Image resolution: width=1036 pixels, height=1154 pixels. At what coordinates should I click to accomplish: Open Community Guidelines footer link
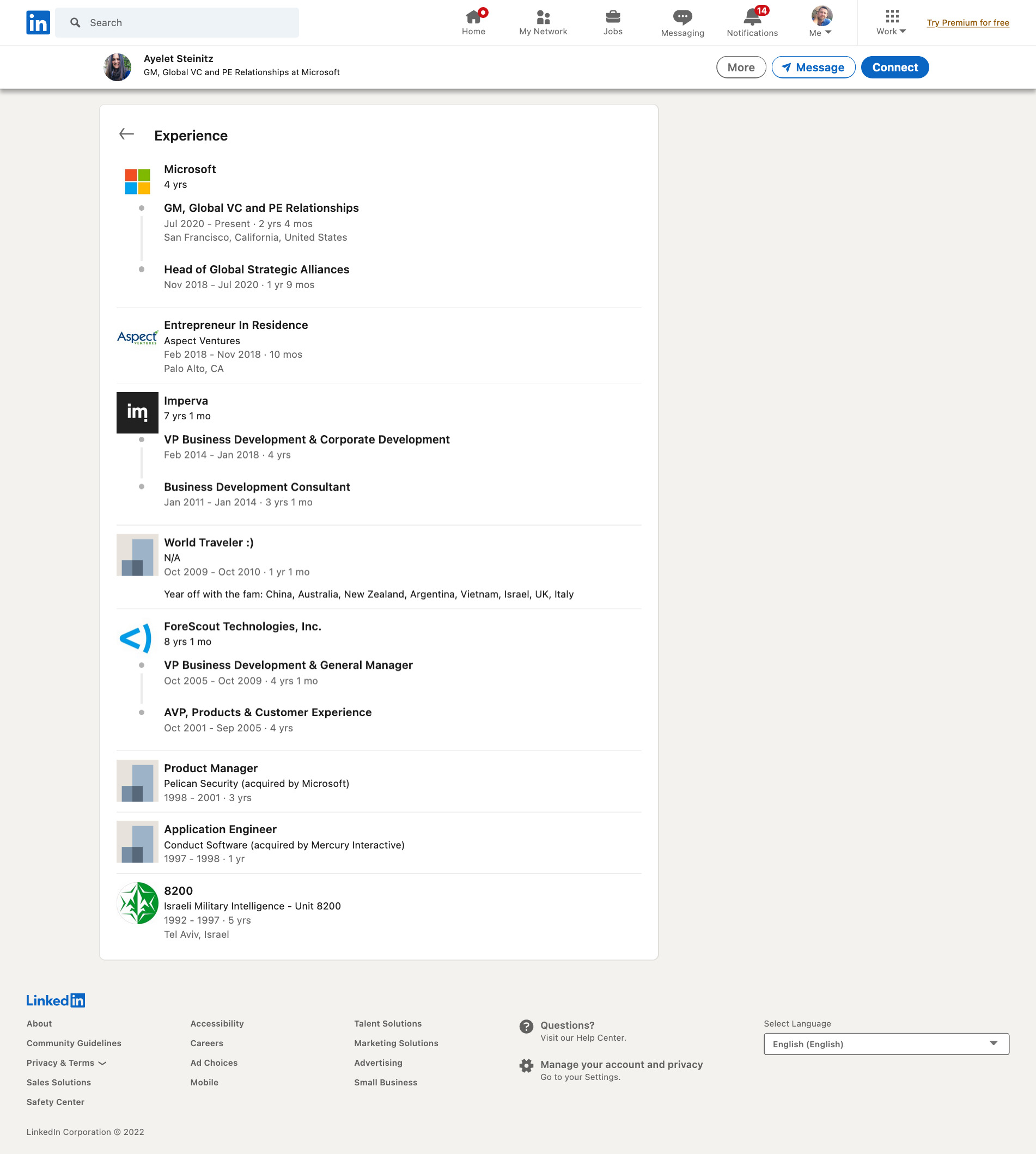(x=74, y=1043)
